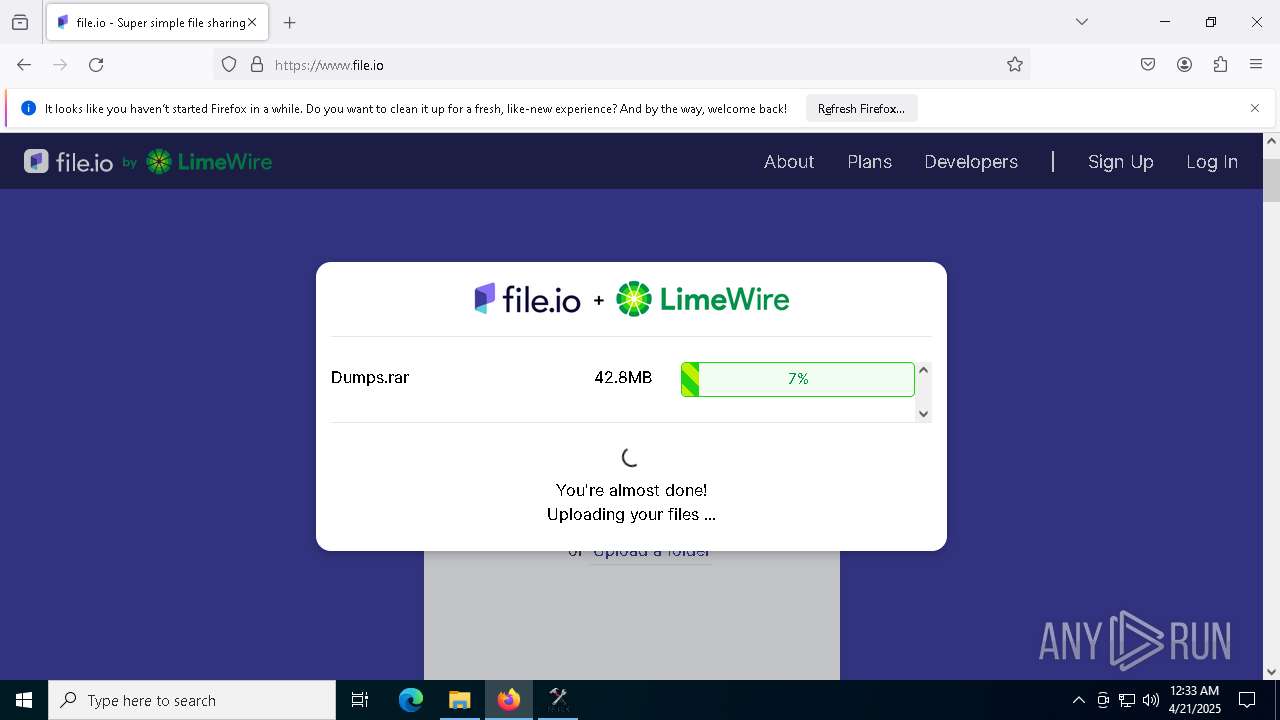Open the tracking protection shield icon
Screen dimensions: 1280x720
[x=229, y=65]
